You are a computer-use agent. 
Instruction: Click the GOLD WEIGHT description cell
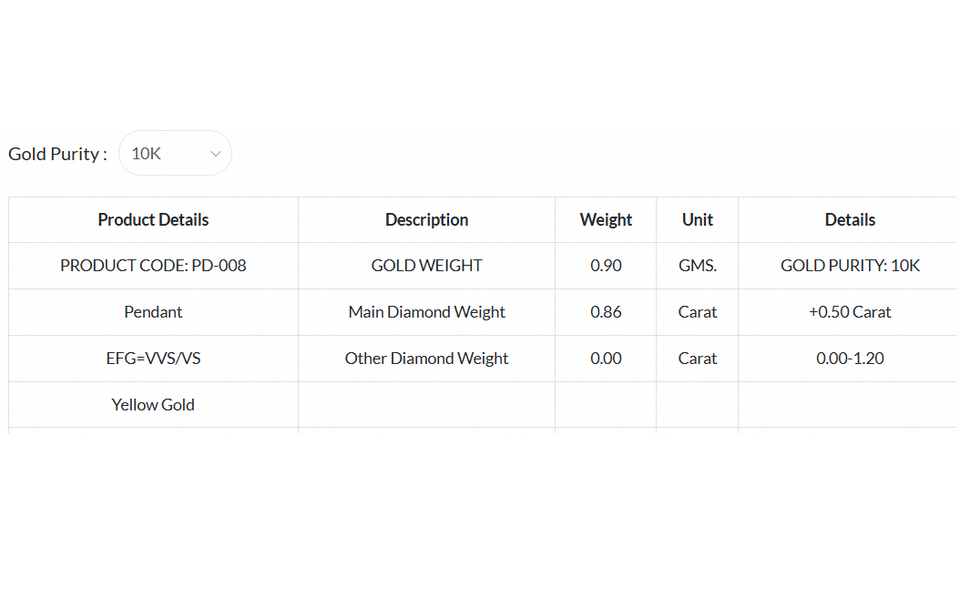[x=427, y=266]
